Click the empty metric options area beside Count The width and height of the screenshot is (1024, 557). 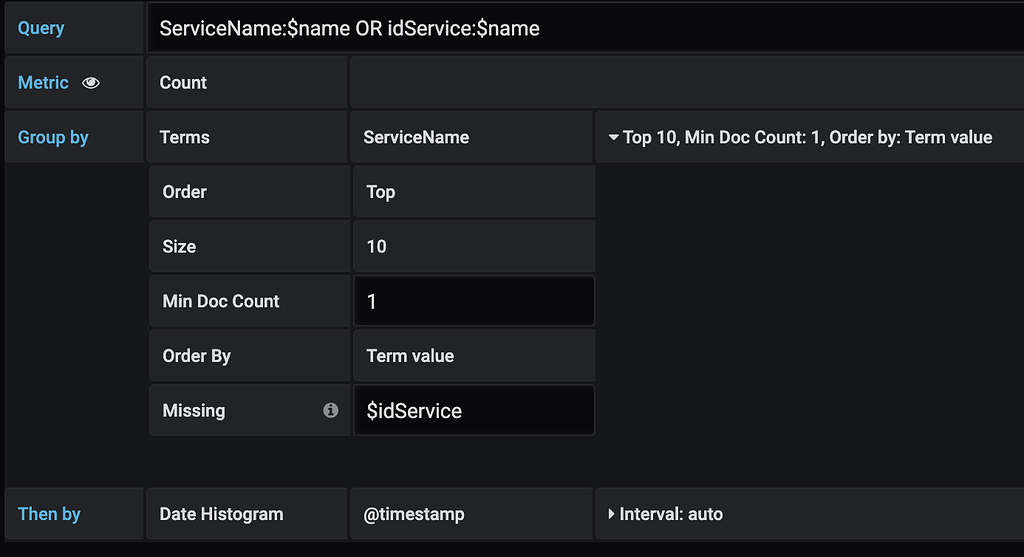click(685, 83)
